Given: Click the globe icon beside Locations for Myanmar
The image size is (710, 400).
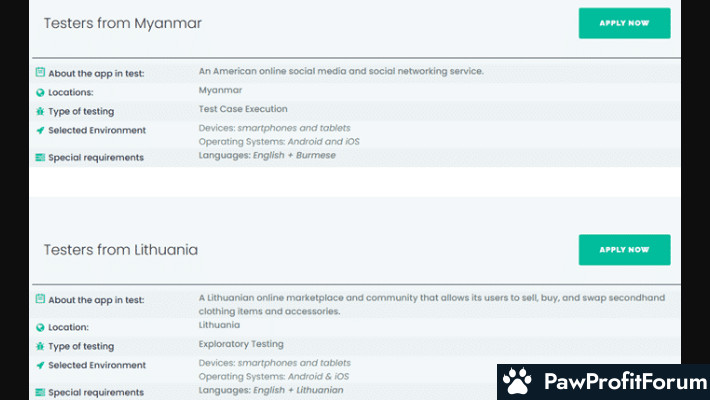Looking at the screenshot, I should [40, 92].
